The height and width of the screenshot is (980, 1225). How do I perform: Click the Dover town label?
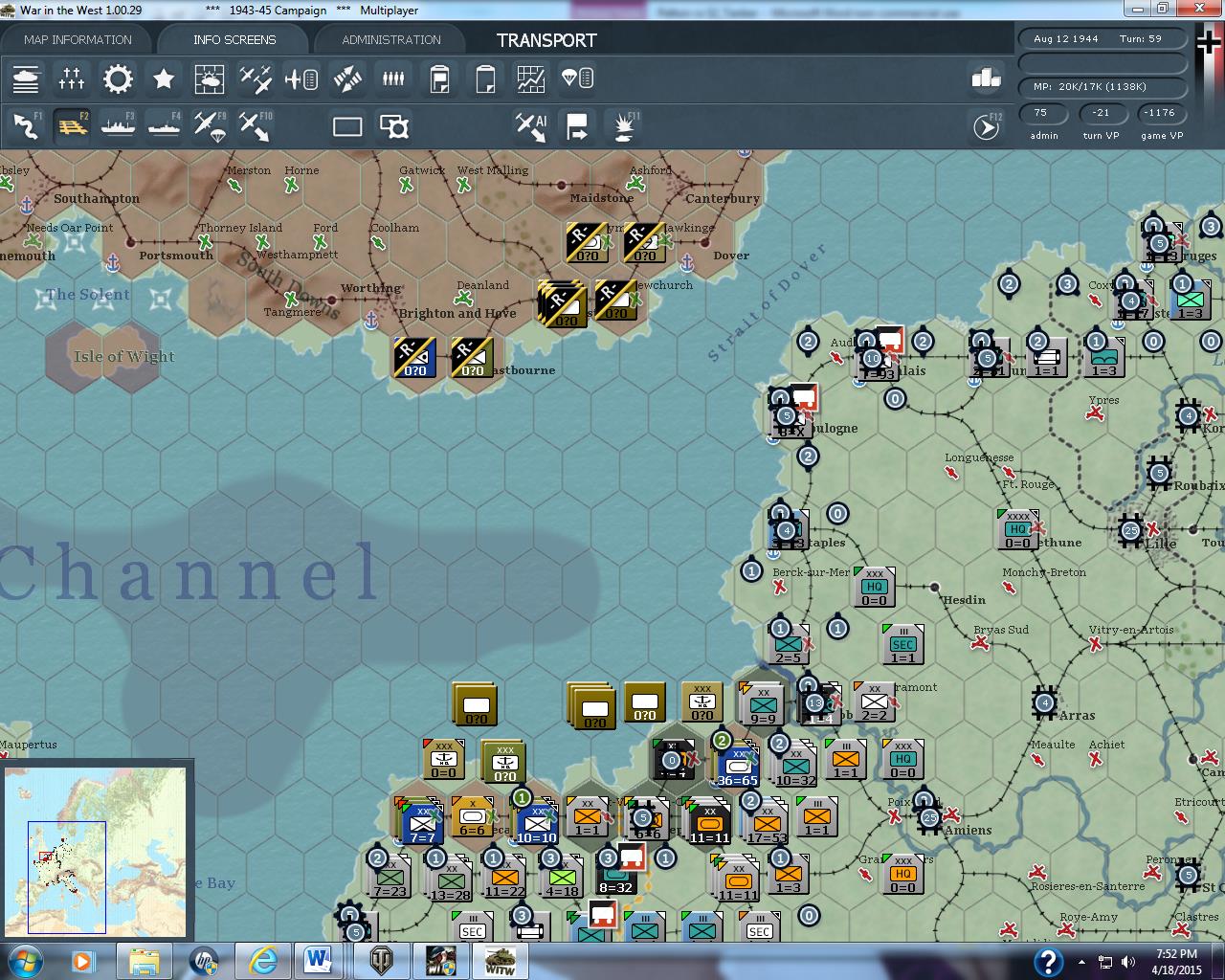tap(730, 256)
